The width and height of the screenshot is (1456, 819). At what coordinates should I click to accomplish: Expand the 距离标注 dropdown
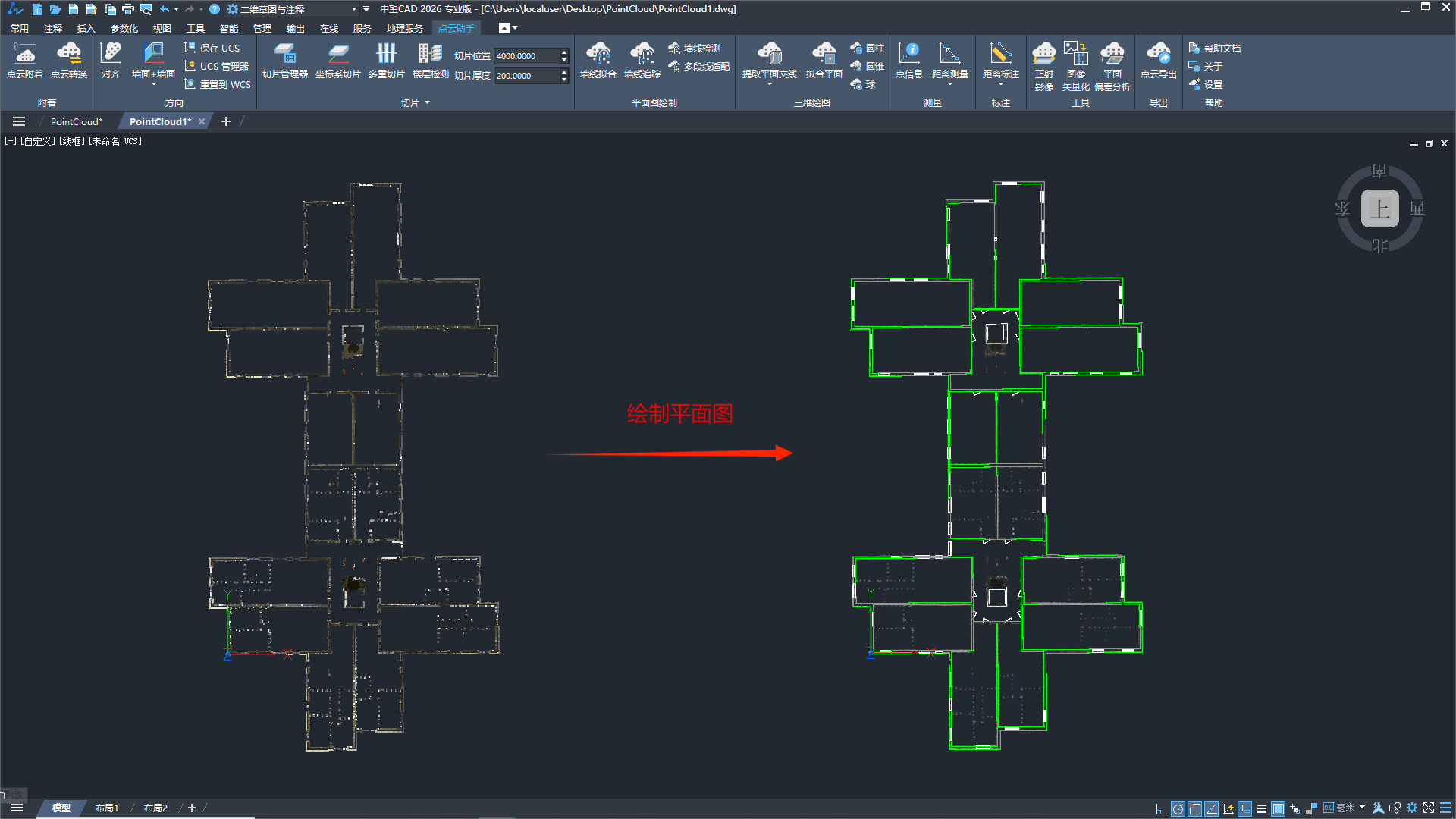tap(1000, 84)
